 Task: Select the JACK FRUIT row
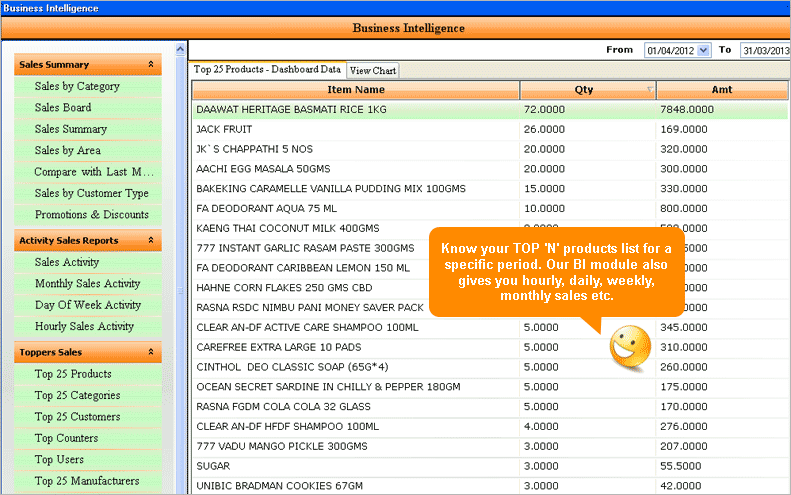pyautogui.click(x=355, y=129)
